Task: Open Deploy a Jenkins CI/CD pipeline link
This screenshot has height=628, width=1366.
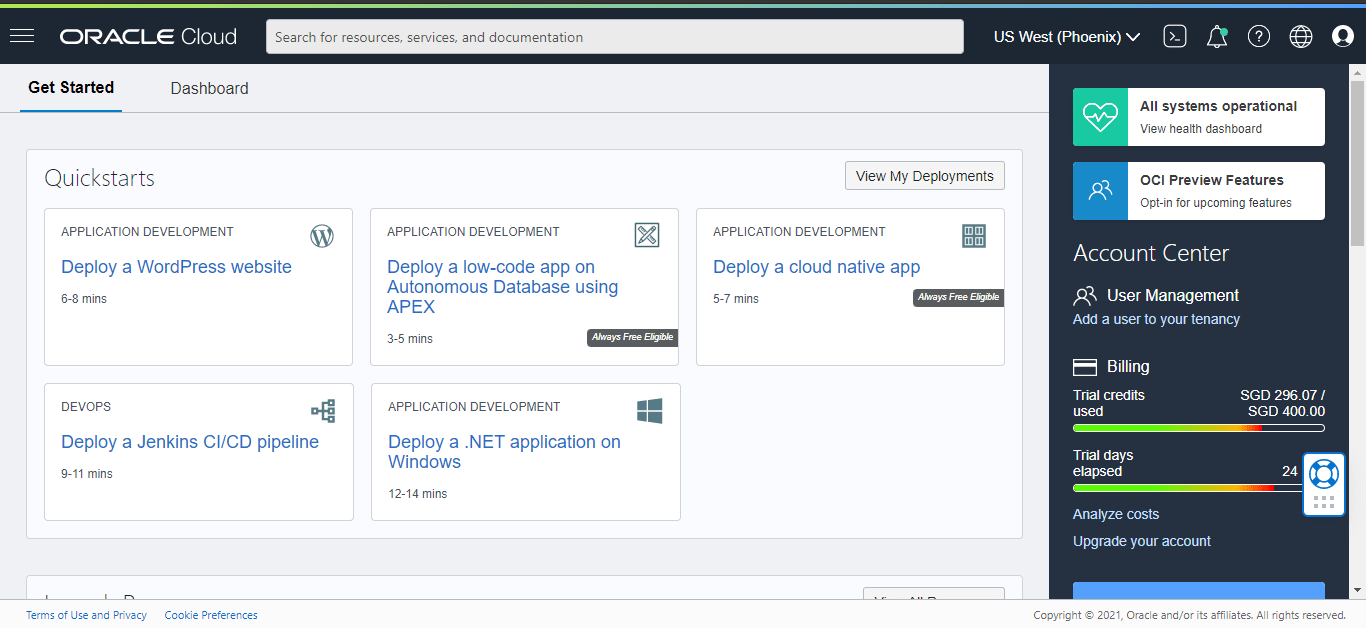Action: coord(190,442)
